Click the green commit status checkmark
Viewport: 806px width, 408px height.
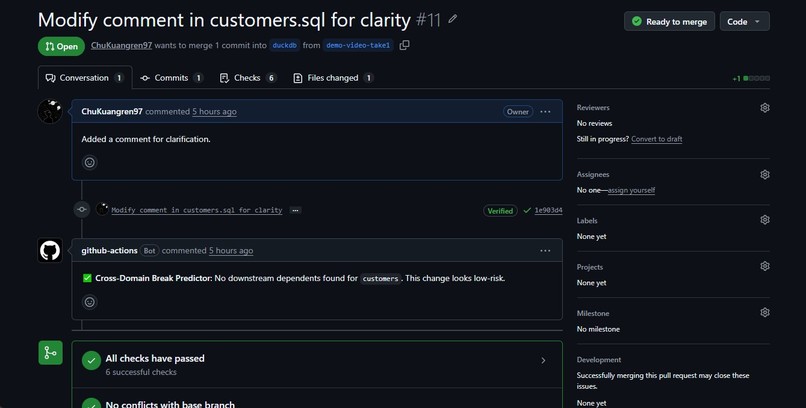(x=527, y=210)
